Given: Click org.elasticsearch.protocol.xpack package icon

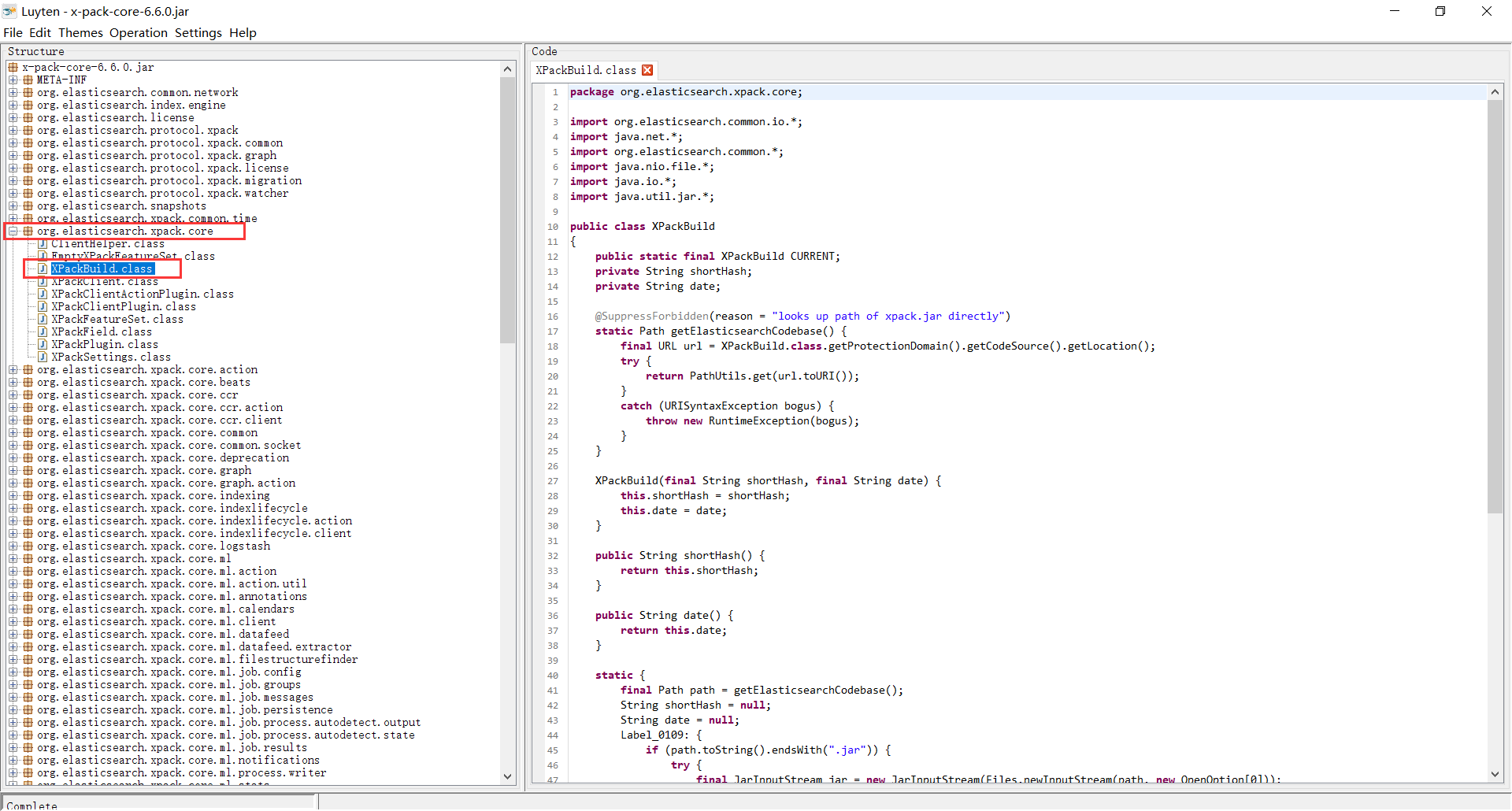Looking at the screenshot, I should tap(28, 130).
